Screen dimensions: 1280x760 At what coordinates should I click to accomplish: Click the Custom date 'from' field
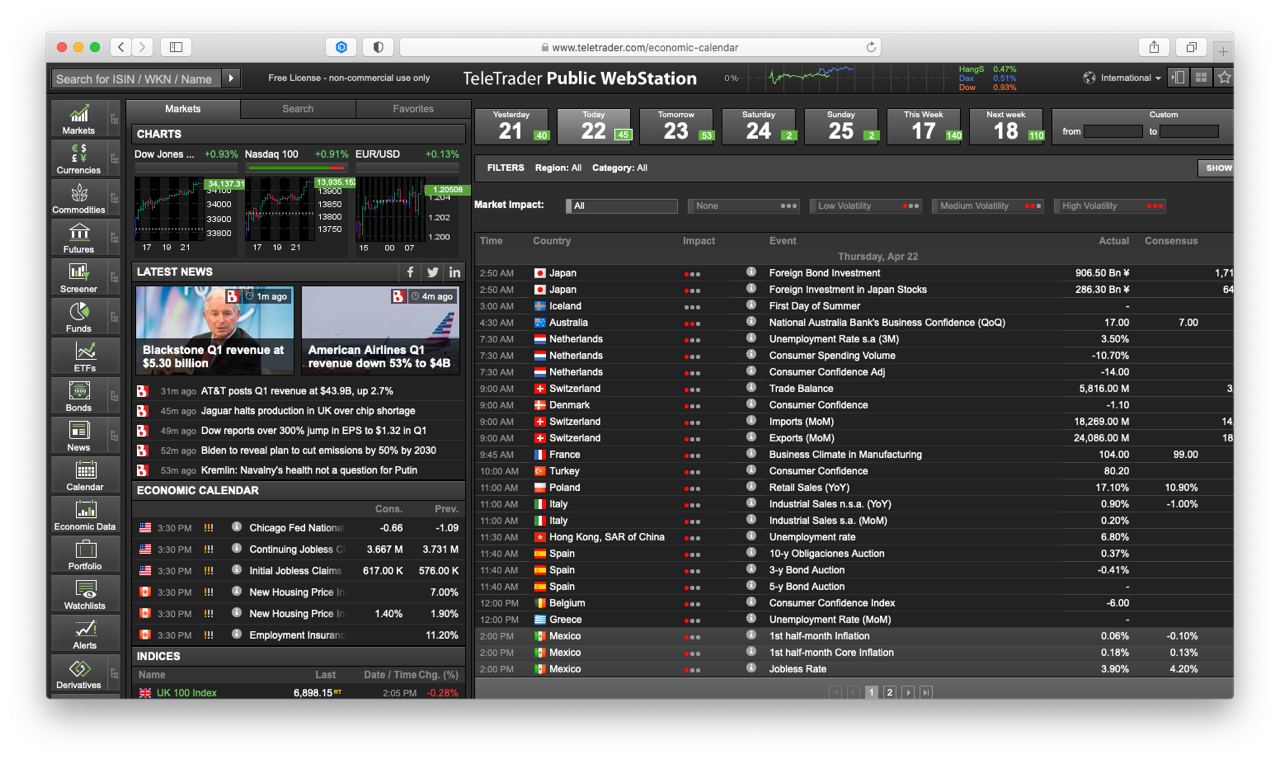(x=1113, y=131)
